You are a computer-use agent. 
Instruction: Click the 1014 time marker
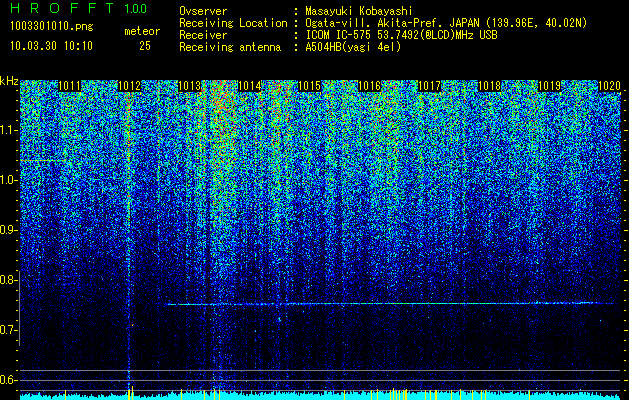coord(250,86)
